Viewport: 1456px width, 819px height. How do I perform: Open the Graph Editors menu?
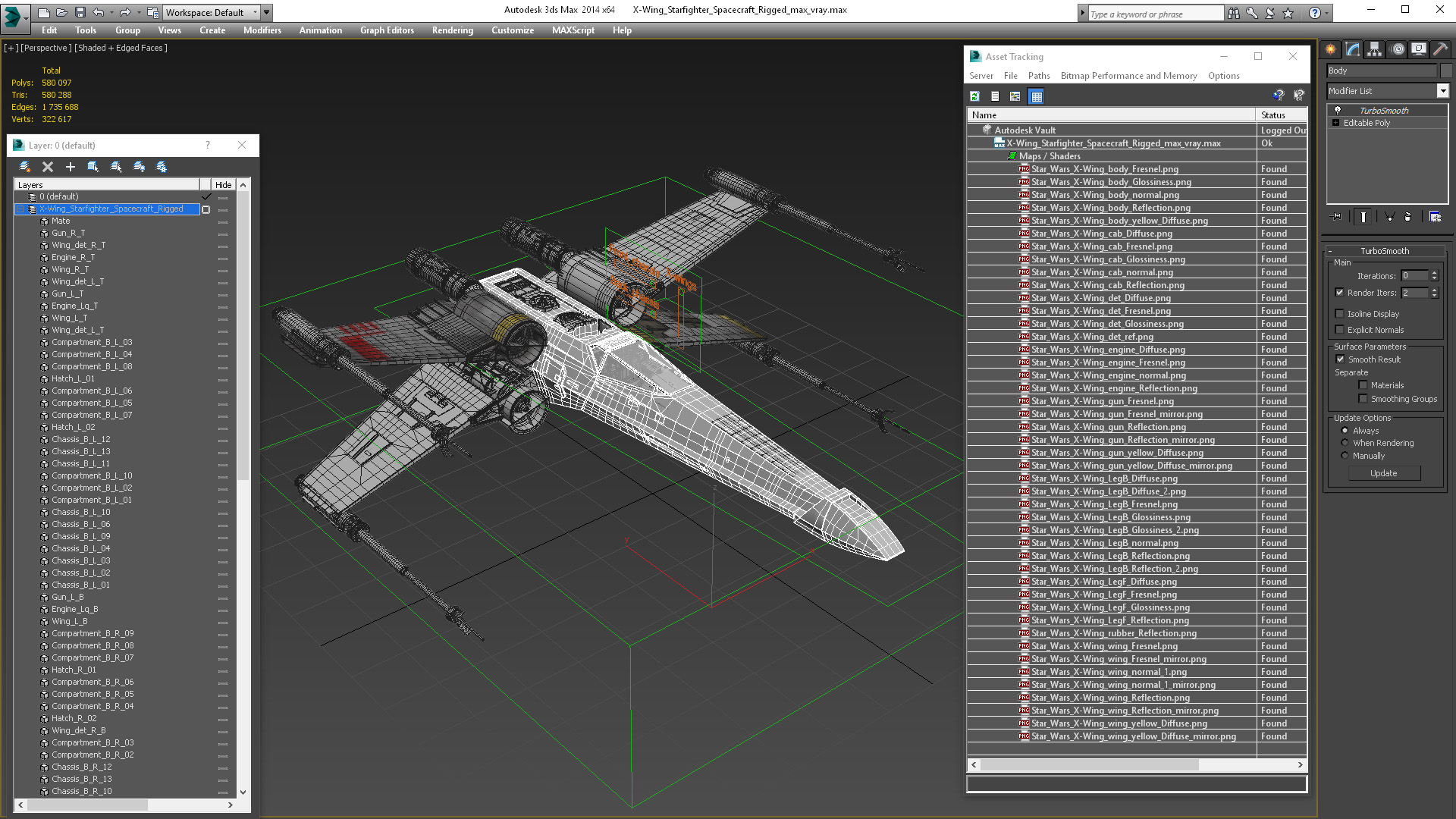coord(387,30)
